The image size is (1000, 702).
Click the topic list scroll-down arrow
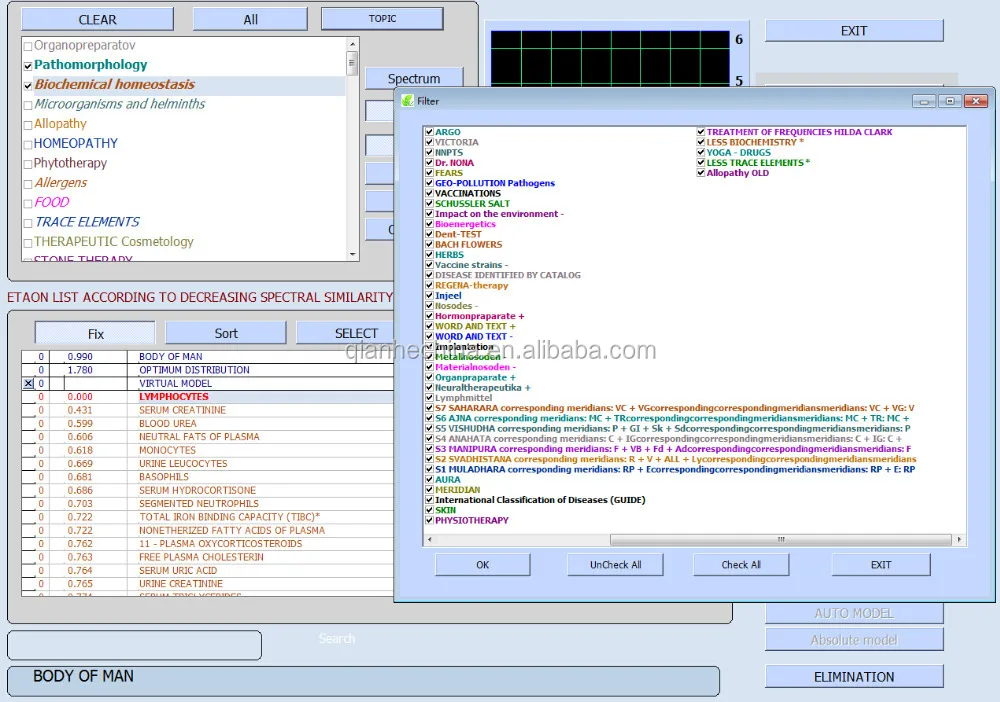352,255
